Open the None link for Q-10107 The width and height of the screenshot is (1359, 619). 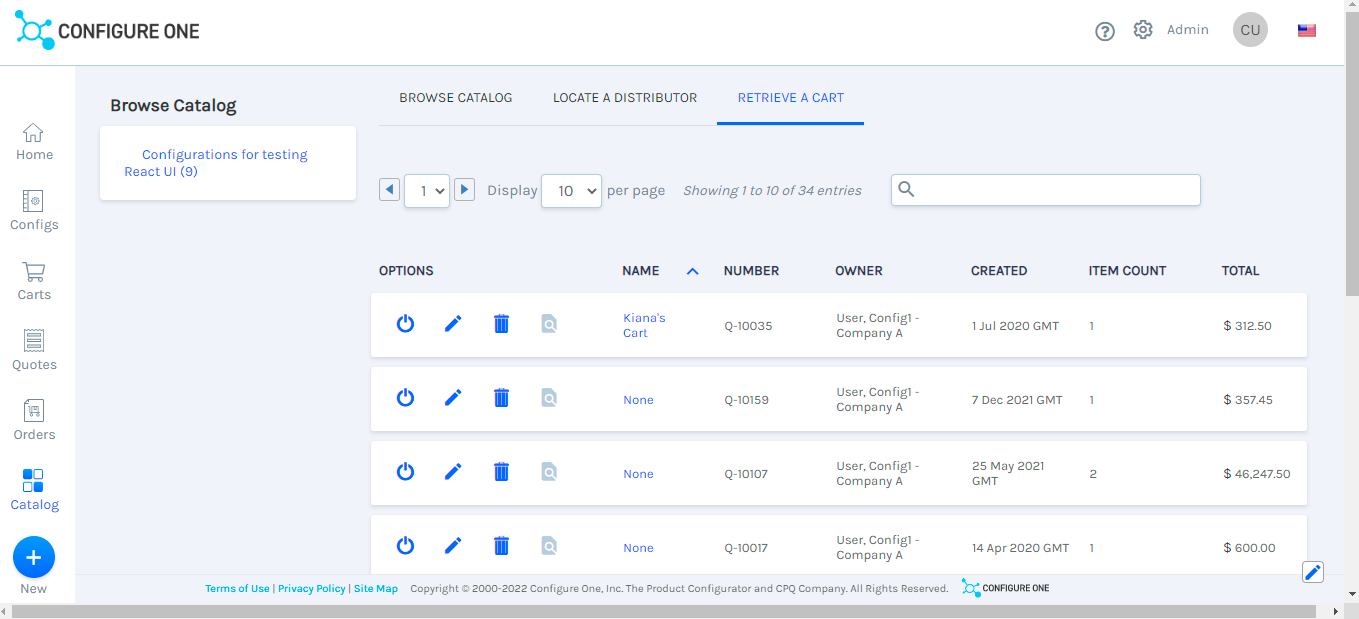(638, 474)
